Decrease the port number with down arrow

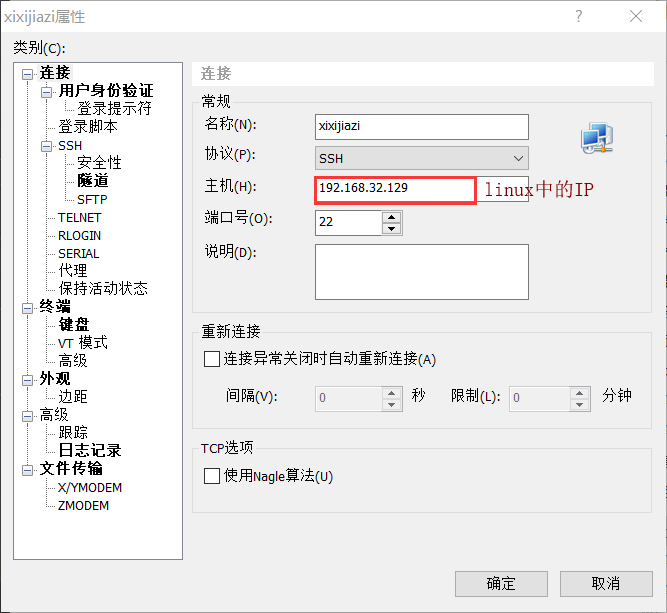point(391,229)
